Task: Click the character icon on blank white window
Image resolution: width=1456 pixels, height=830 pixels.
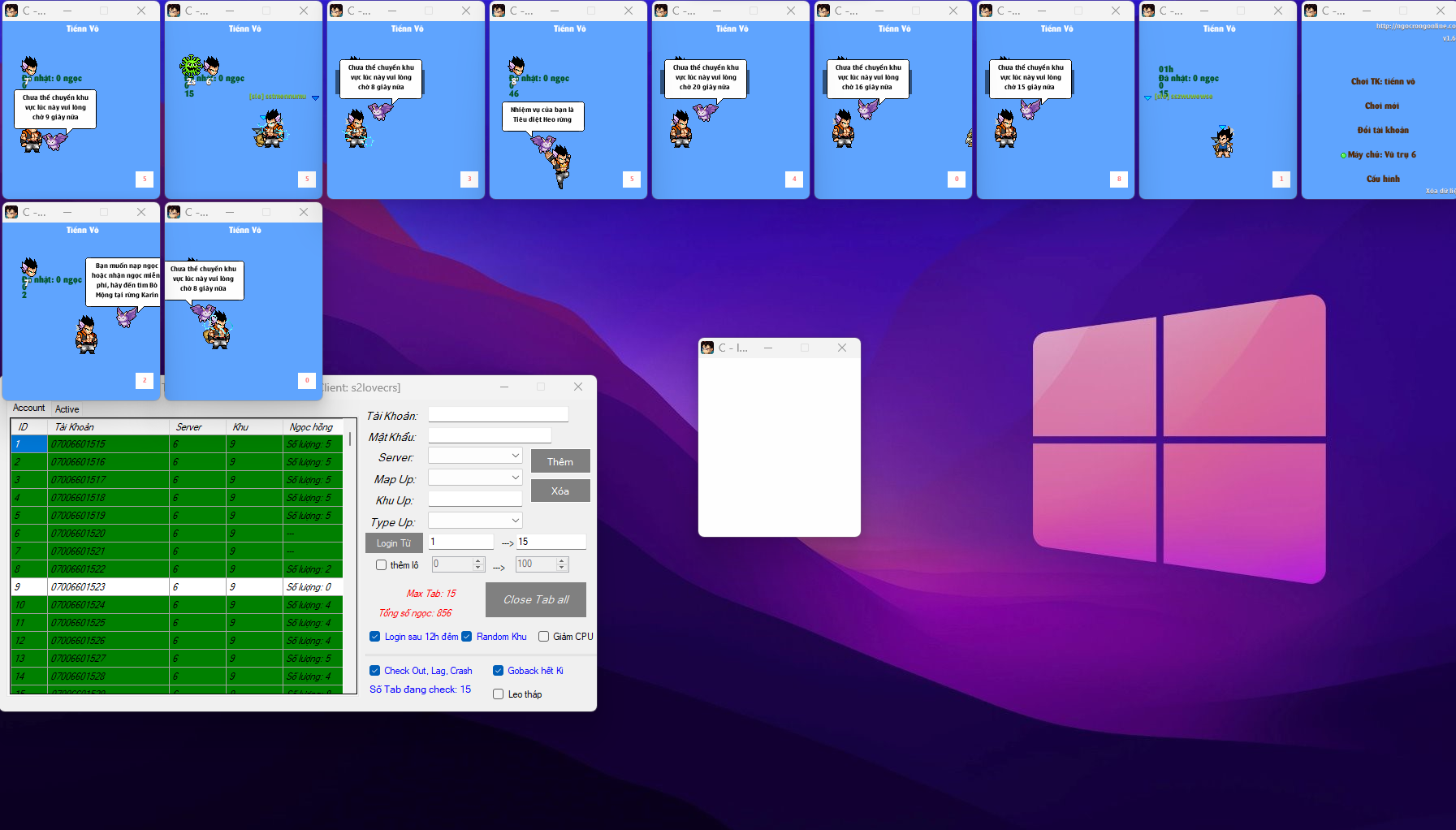Action: pos(707,348)
